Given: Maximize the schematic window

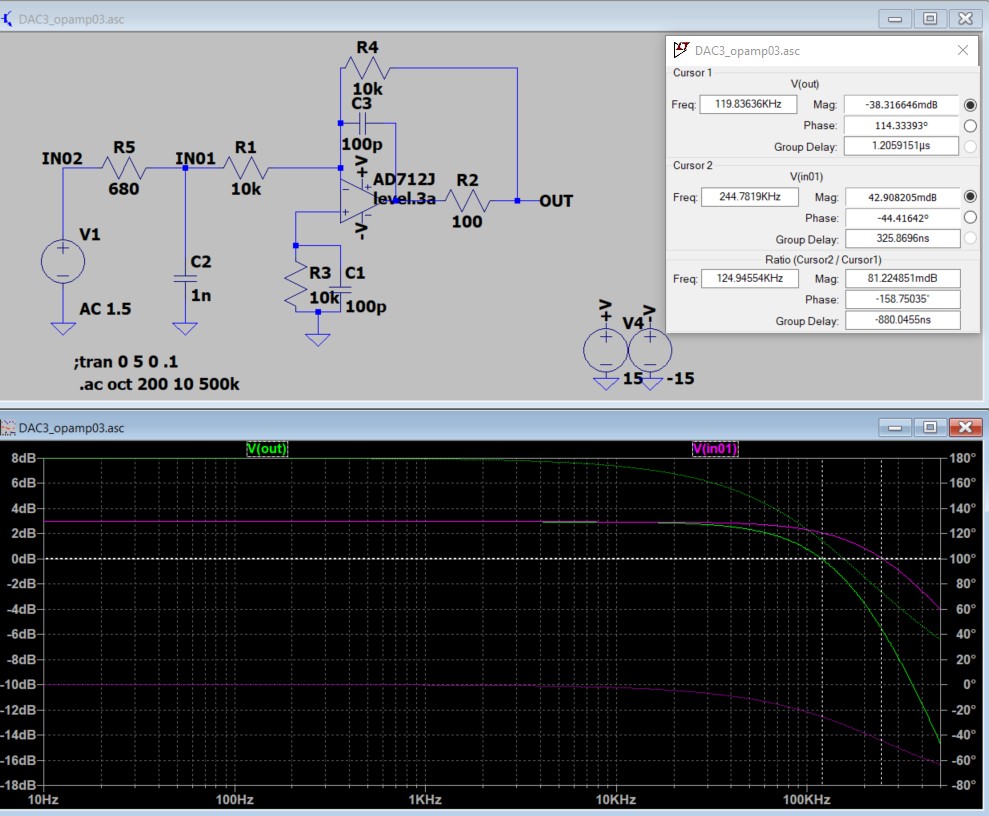Looking at the screenshot, I should [x=930, y=19].
